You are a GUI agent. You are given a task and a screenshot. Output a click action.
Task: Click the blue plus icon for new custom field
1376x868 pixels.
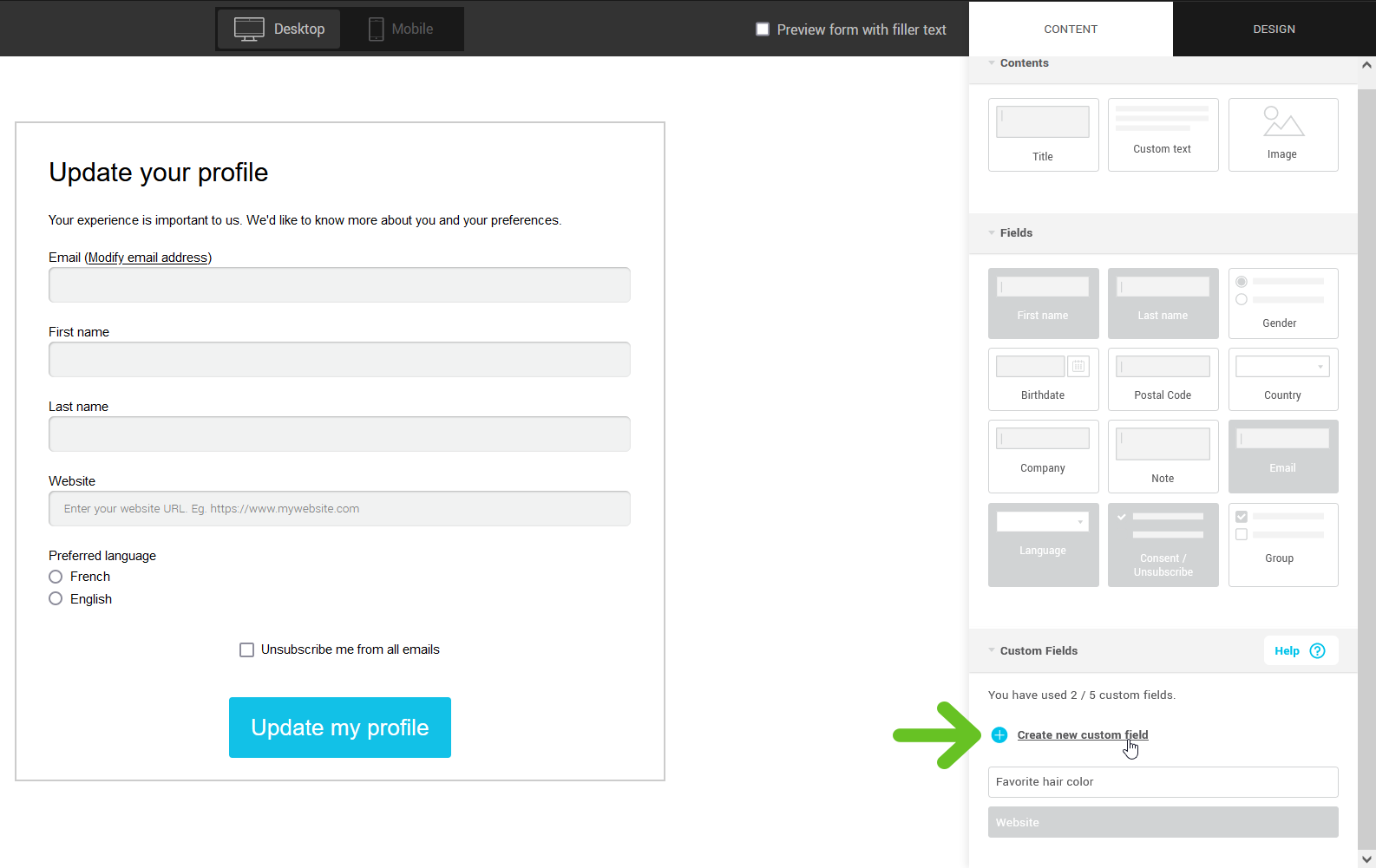point(999,734)
